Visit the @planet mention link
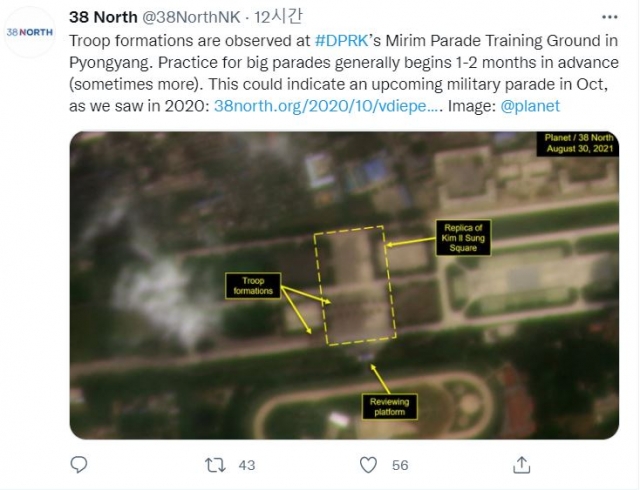 [530, 106]
